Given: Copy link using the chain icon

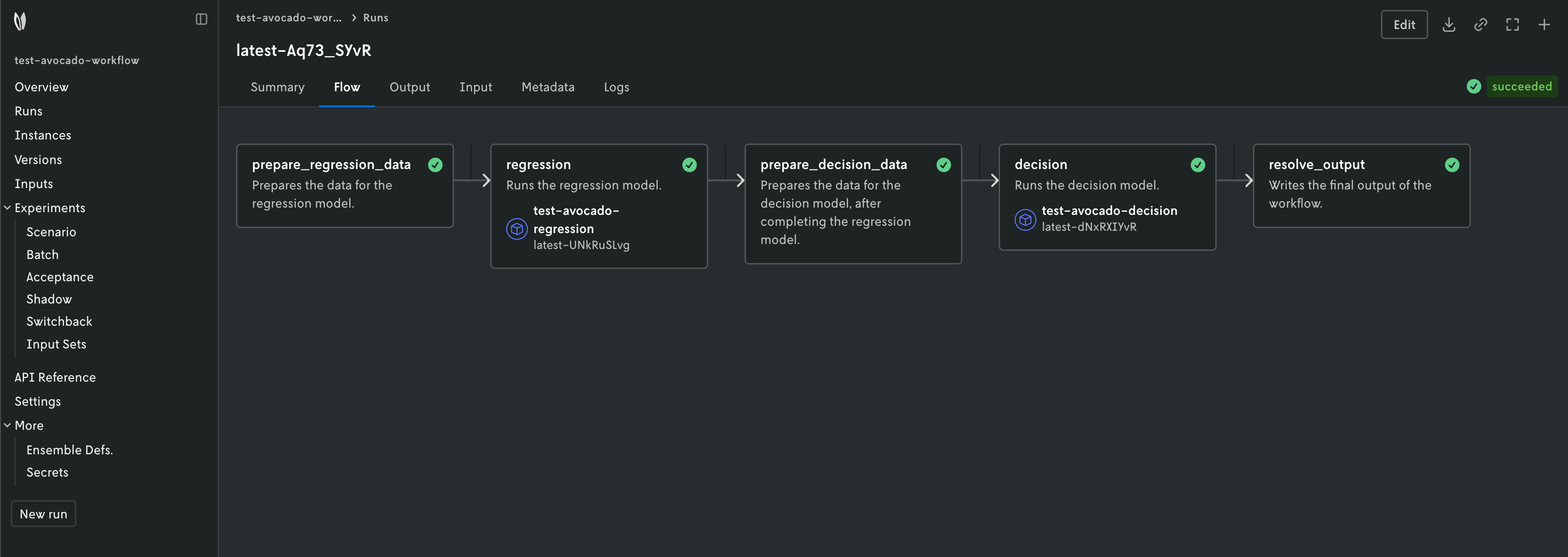Looking at the screenshot, I should pos(1480,25).
